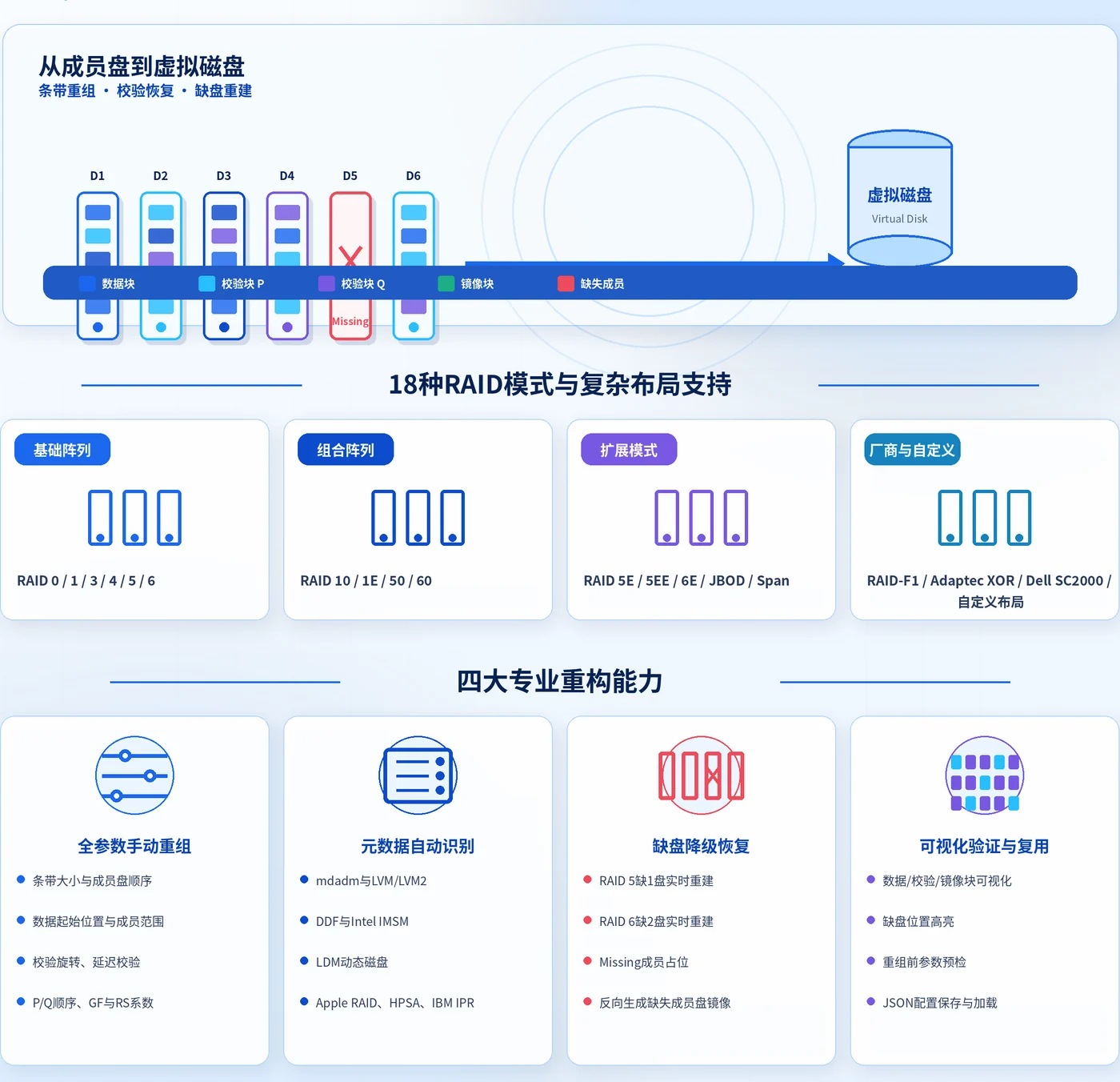Screen dimensions: 1120x1082
Task: Click the 镜像块 green legend swatch
Action: pos(446,283)
